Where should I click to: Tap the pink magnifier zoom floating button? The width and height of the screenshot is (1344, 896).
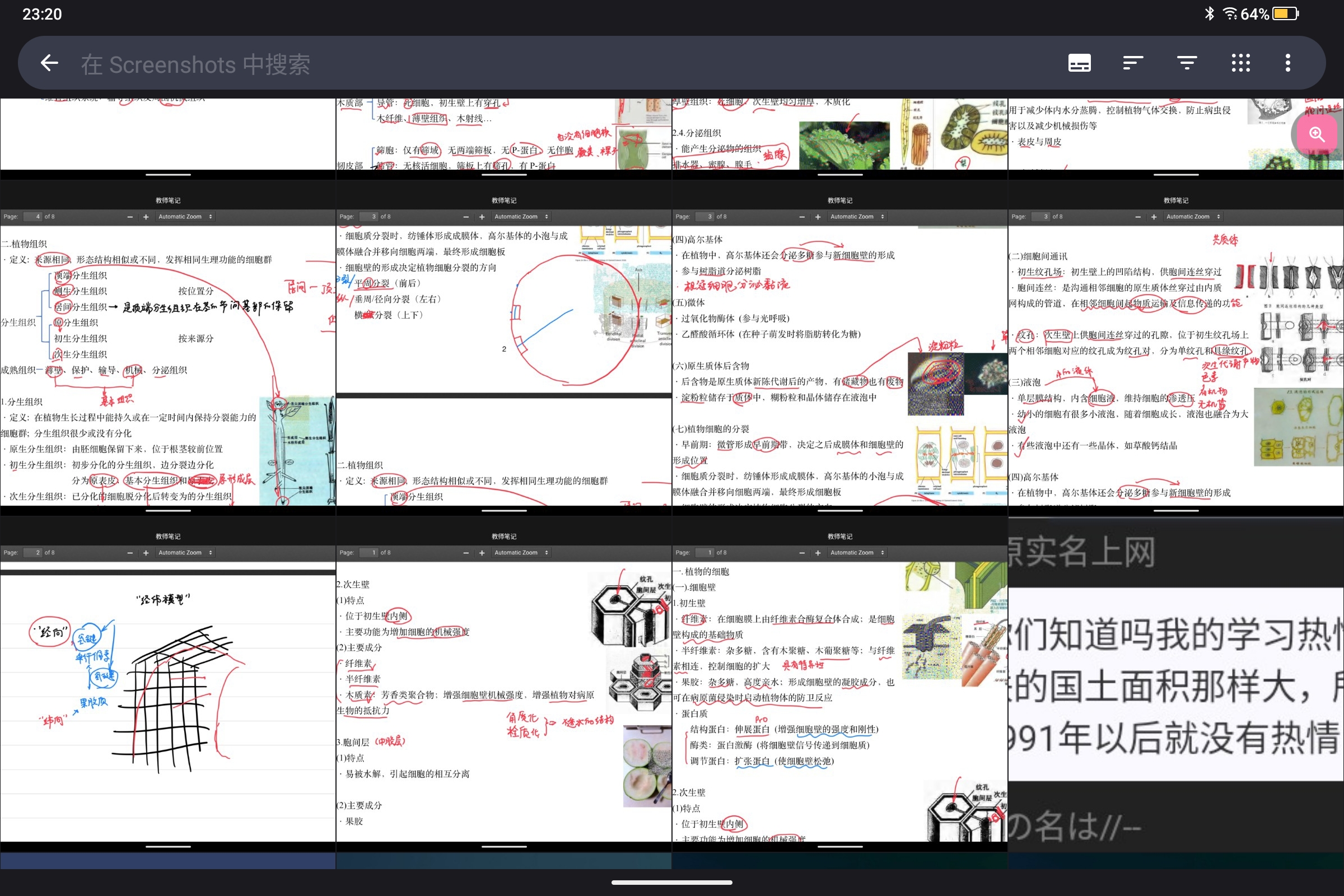tap(1317, 134)
